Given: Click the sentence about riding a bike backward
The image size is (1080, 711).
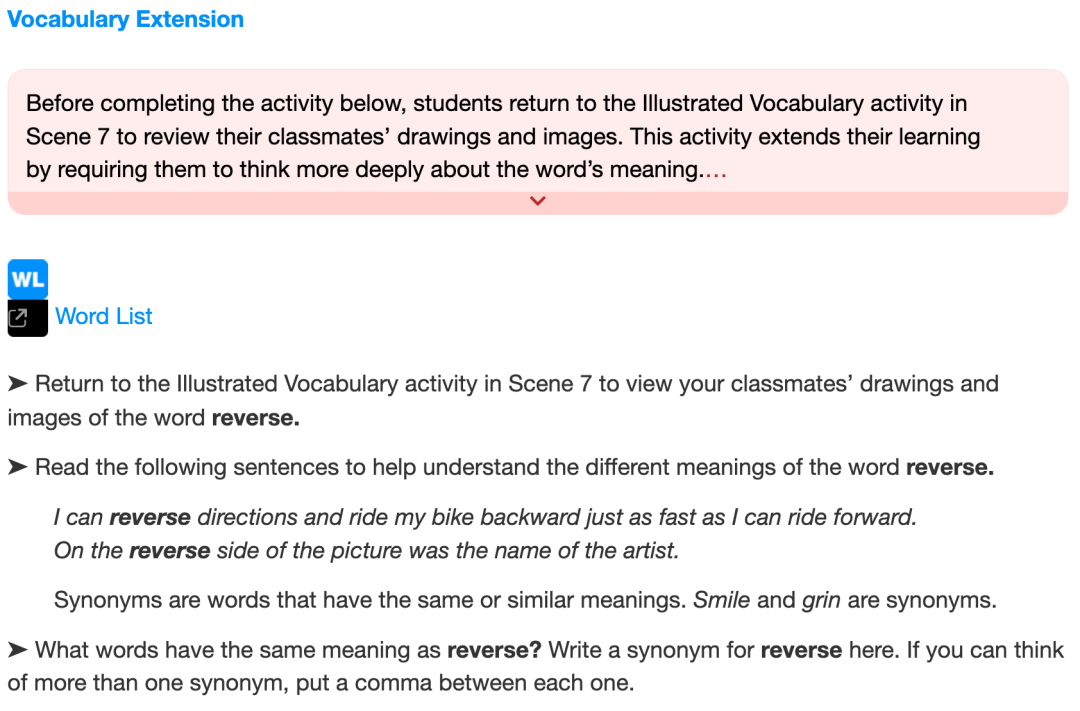Looking at the screenshot, I should [x=485, y=518].
